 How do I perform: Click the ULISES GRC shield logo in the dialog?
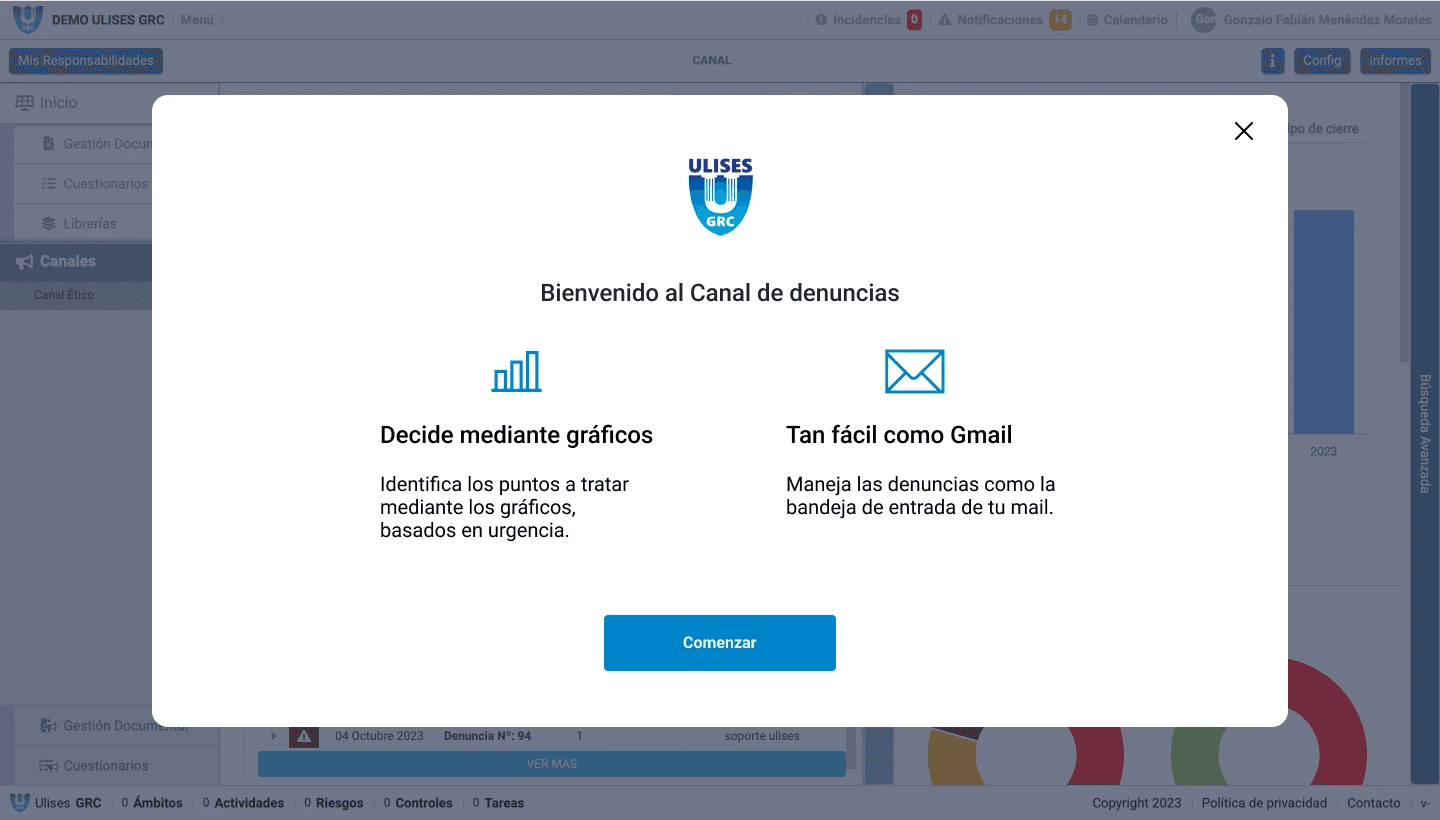tap(720, 196)
